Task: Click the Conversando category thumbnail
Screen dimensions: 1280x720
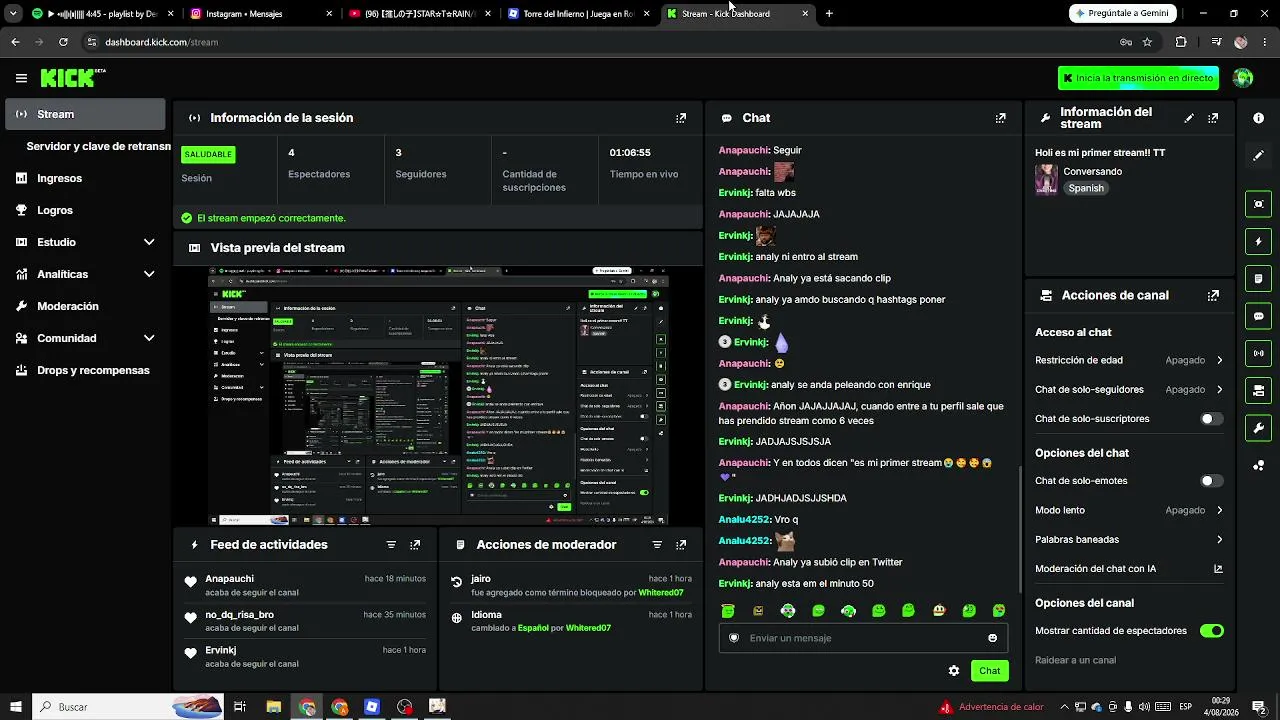Action: [x=1046, y=179]
